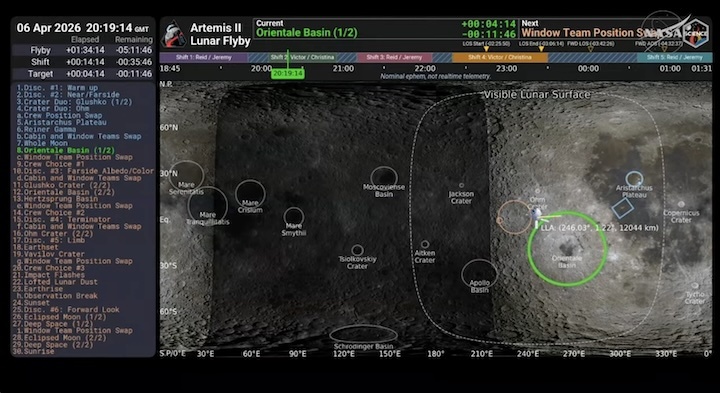Click the Aristarchus Plateau blue circle marker

634,179
